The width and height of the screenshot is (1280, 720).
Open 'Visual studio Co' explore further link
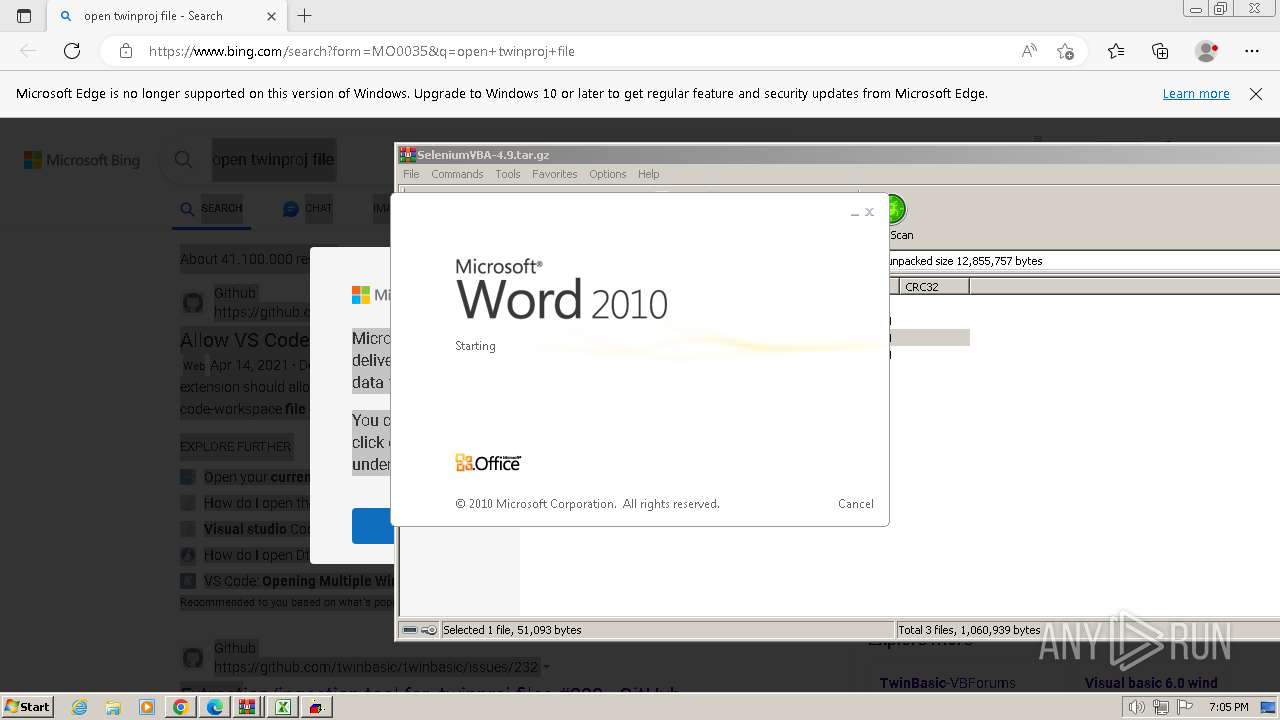[257, 529]
